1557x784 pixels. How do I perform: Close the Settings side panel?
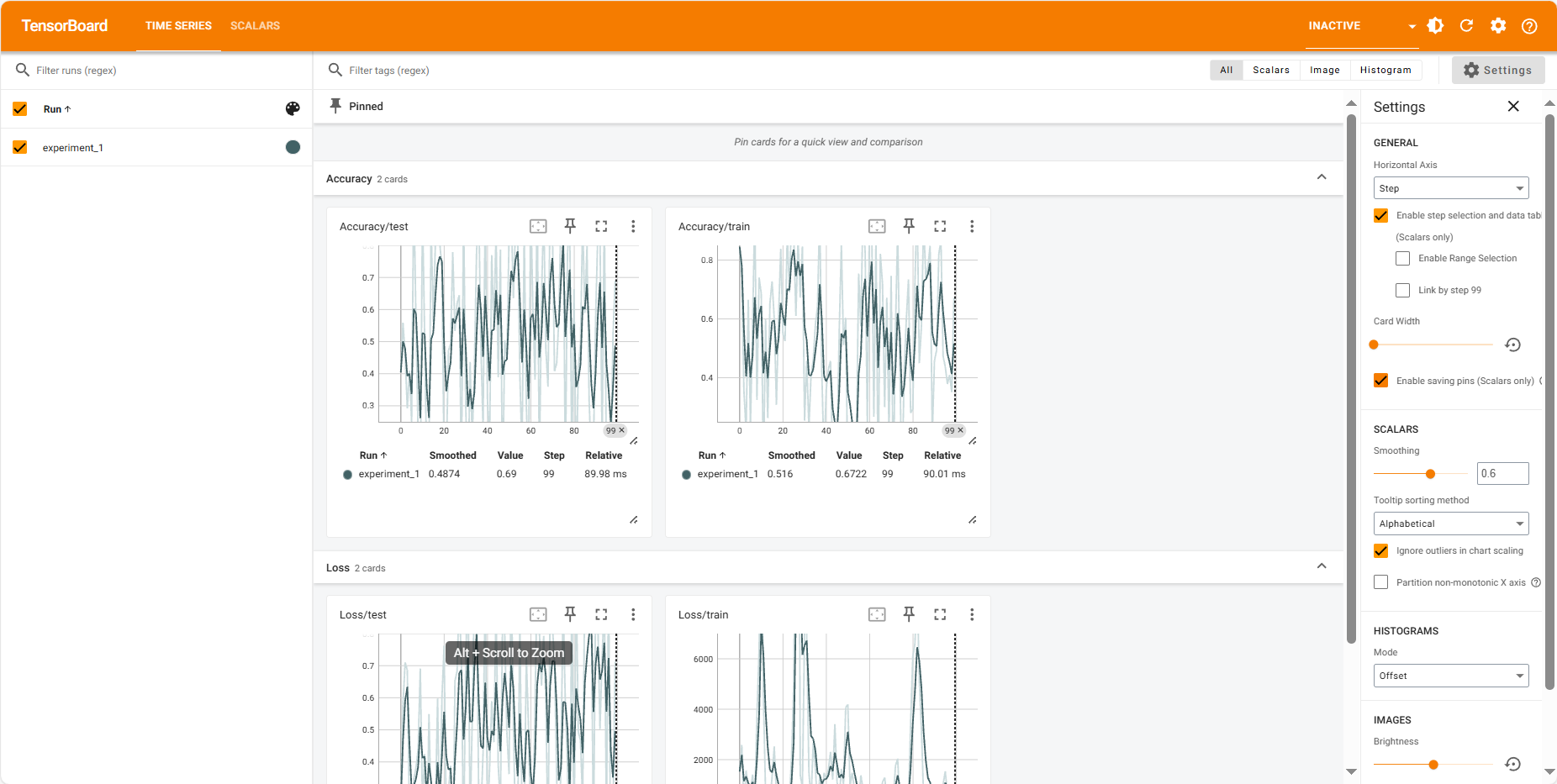coord(1513,107)
